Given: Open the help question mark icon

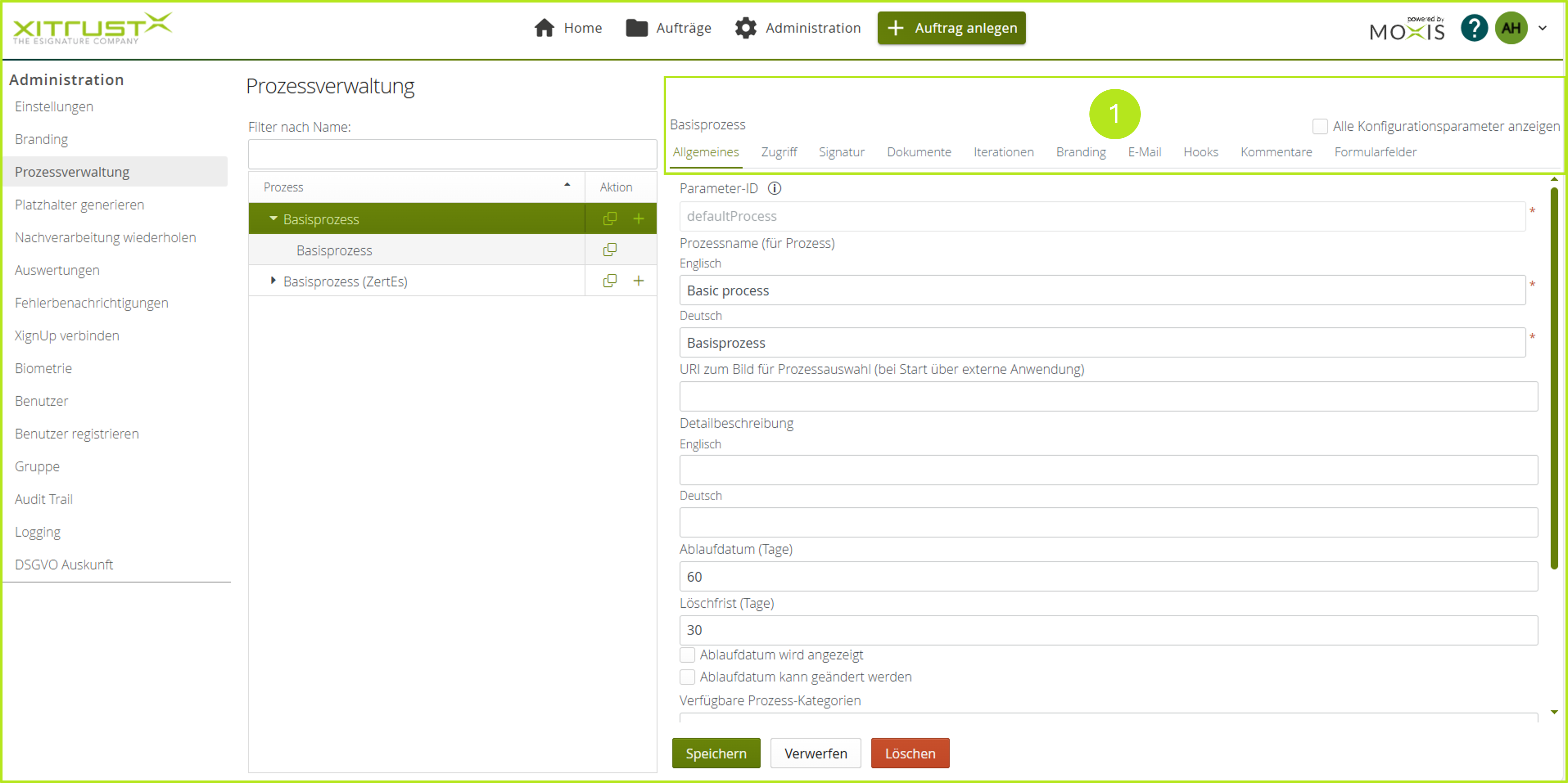Looking at the screenshot, I should tap(1474, 28).
